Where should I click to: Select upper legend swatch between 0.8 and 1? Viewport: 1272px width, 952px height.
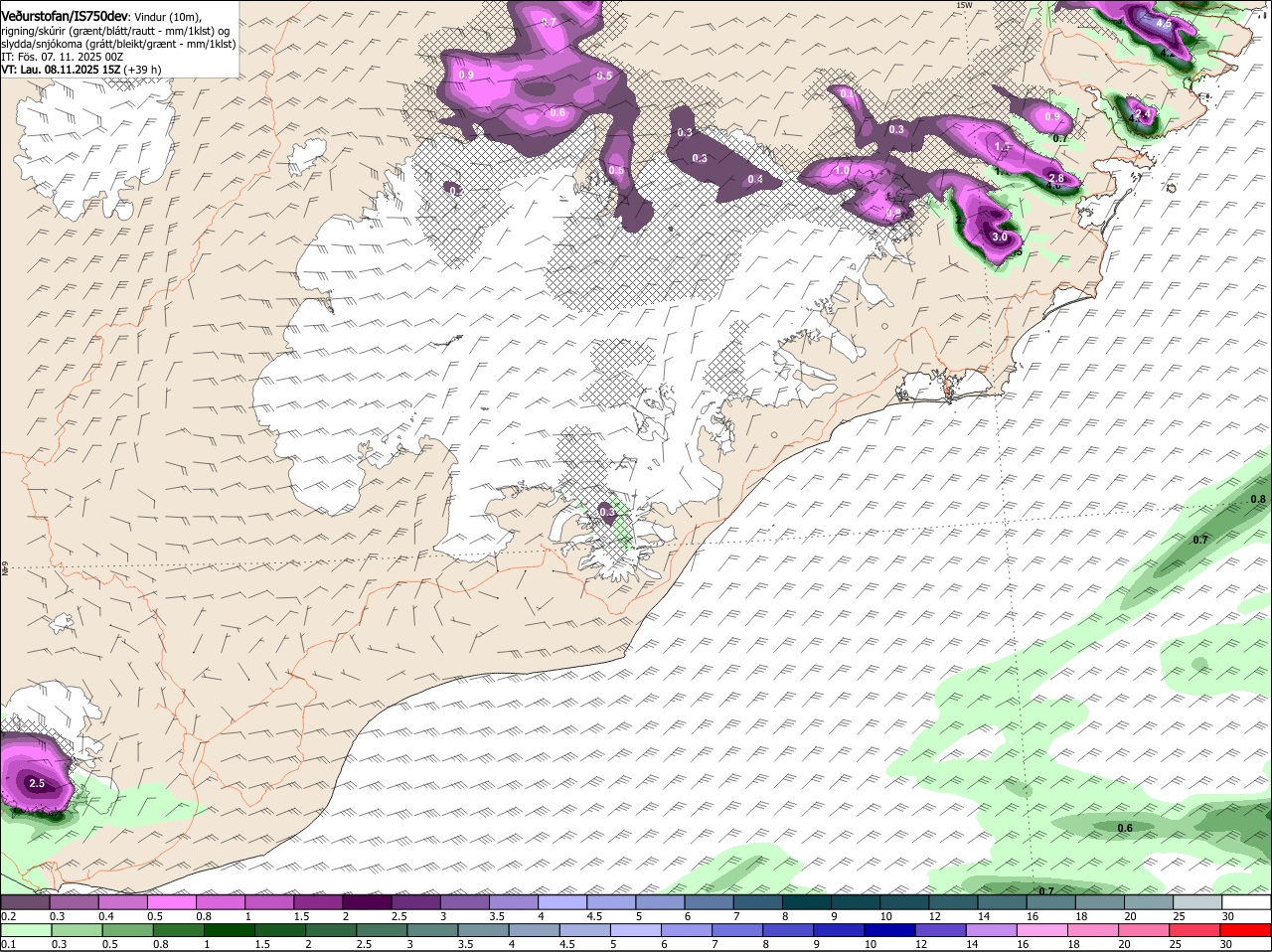coord(220,902)
